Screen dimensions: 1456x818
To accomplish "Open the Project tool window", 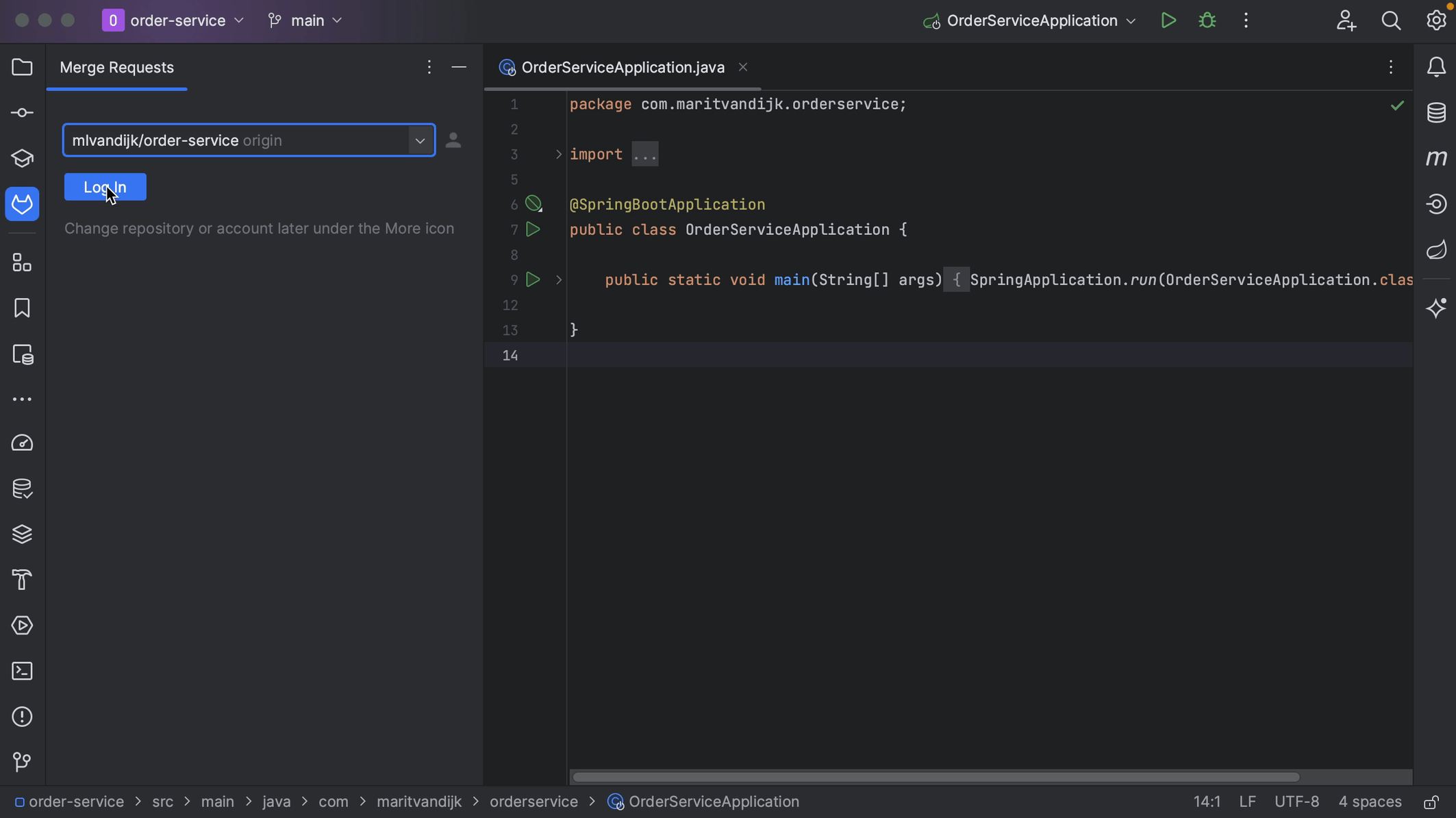I will [x=22, y=66].
